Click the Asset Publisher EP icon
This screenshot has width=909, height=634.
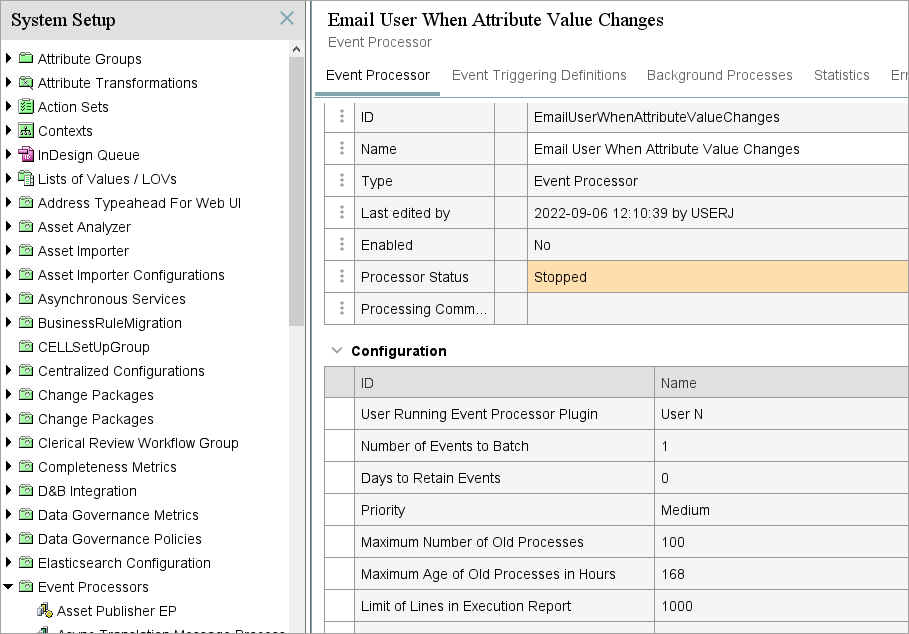(45, 611)
